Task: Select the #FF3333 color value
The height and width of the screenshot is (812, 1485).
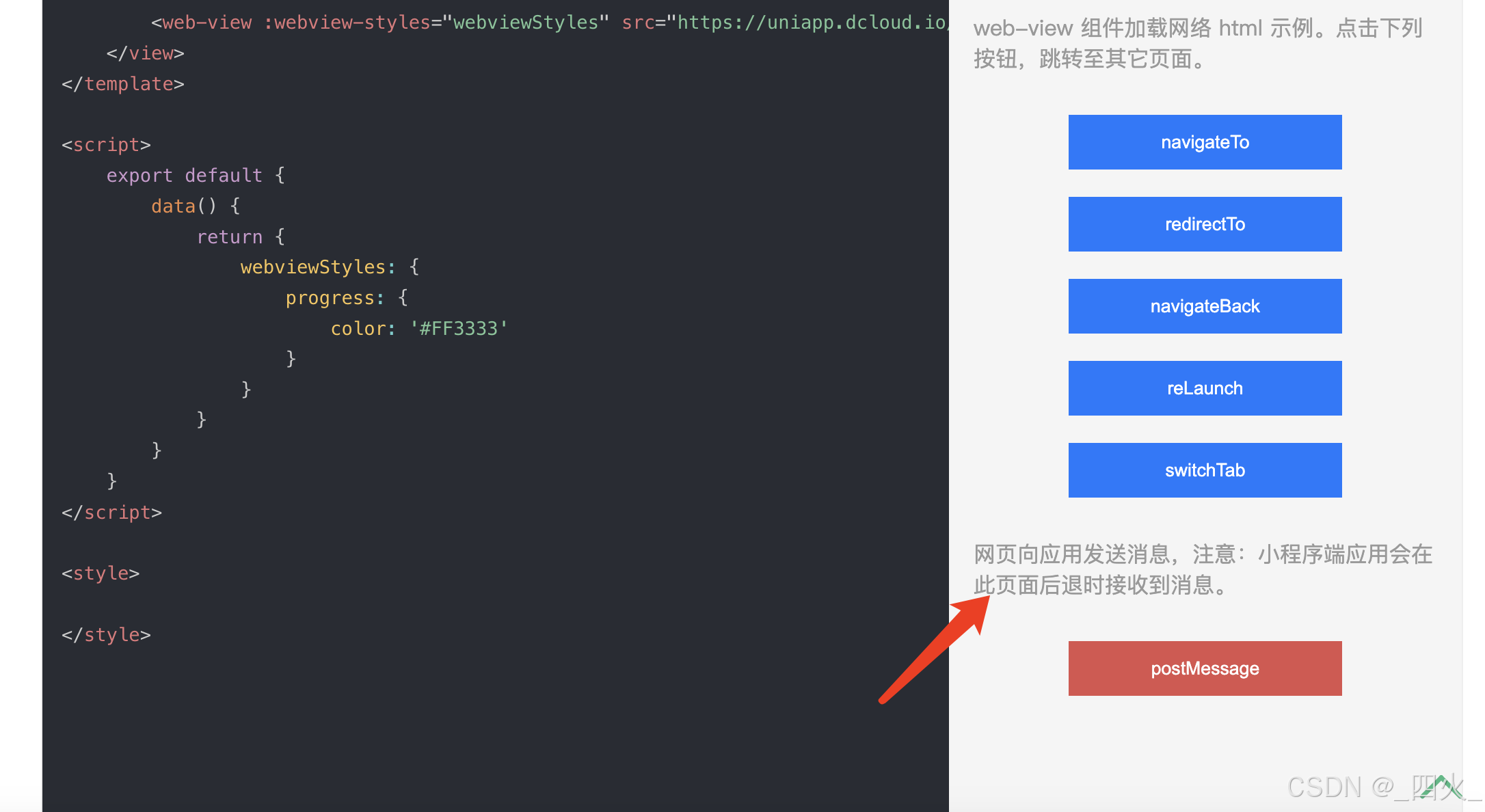Action: point(458,328)
